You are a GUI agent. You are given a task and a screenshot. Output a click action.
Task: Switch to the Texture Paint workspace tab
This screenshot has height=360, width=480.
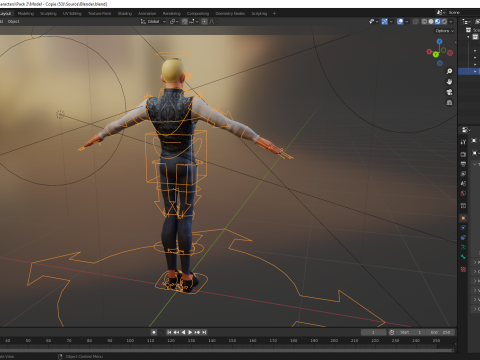coord(99,14)
